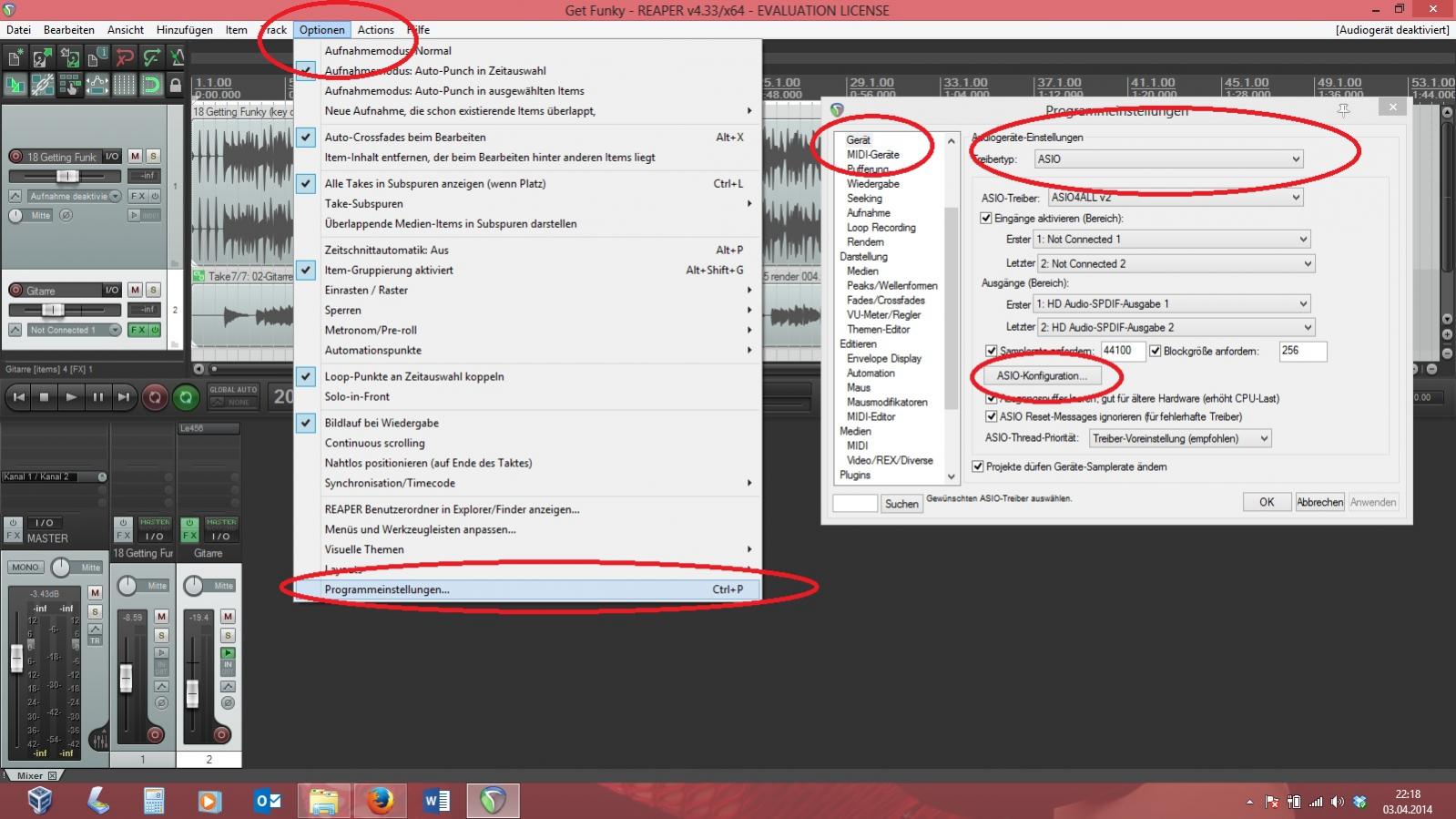Open envelope panel for Gitarre track
This screenshot has height=819, width=1456.
click(x=15, y=330)
